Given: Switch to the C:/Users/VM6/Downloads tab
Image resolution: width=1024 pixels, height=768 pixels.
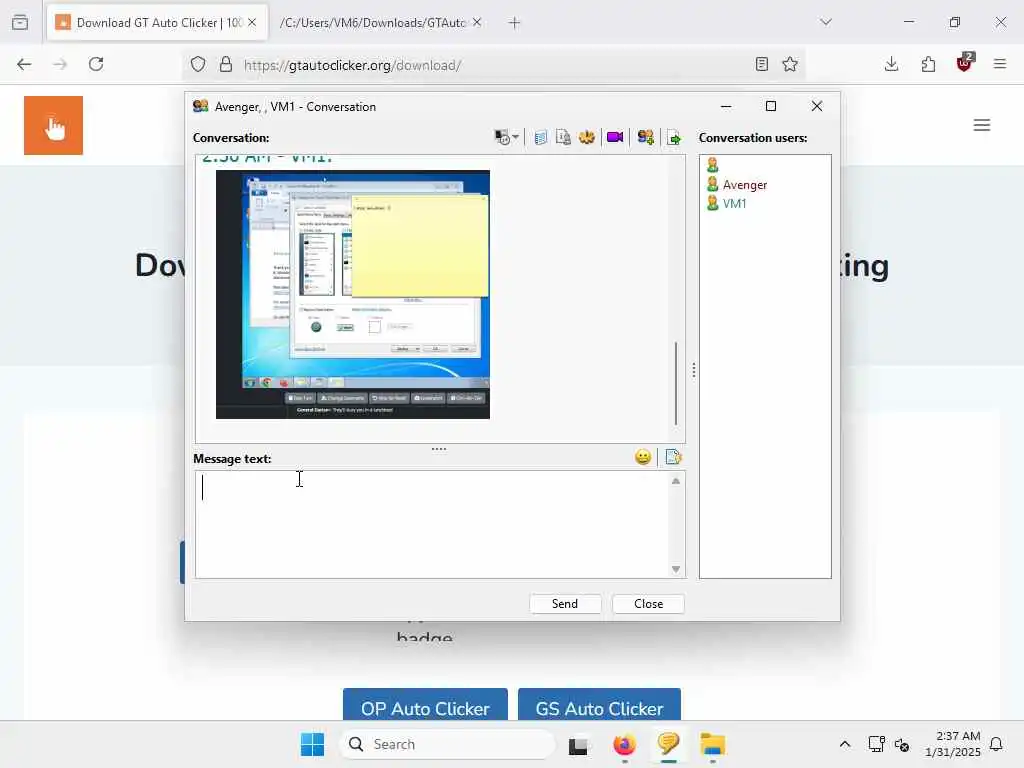Looking at the screenshot, I should (x=373, y=23).
